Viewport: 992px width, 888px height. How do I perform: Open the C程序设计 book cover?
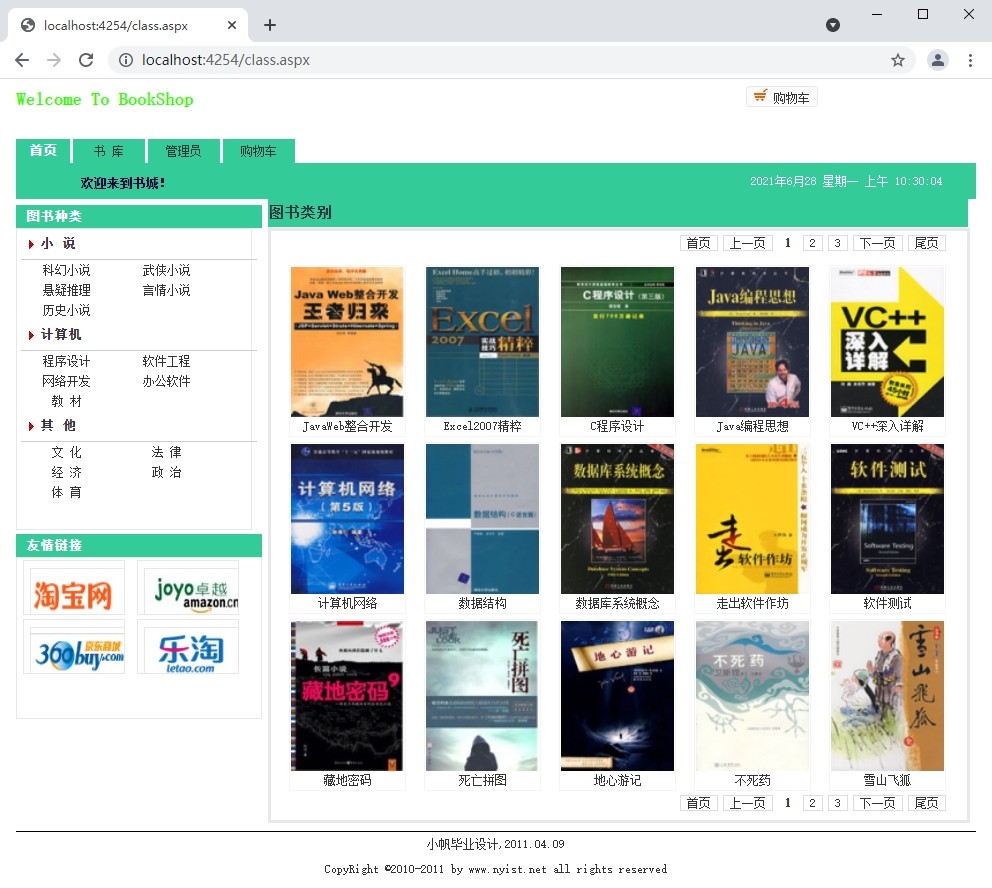[x=617, y=342]
